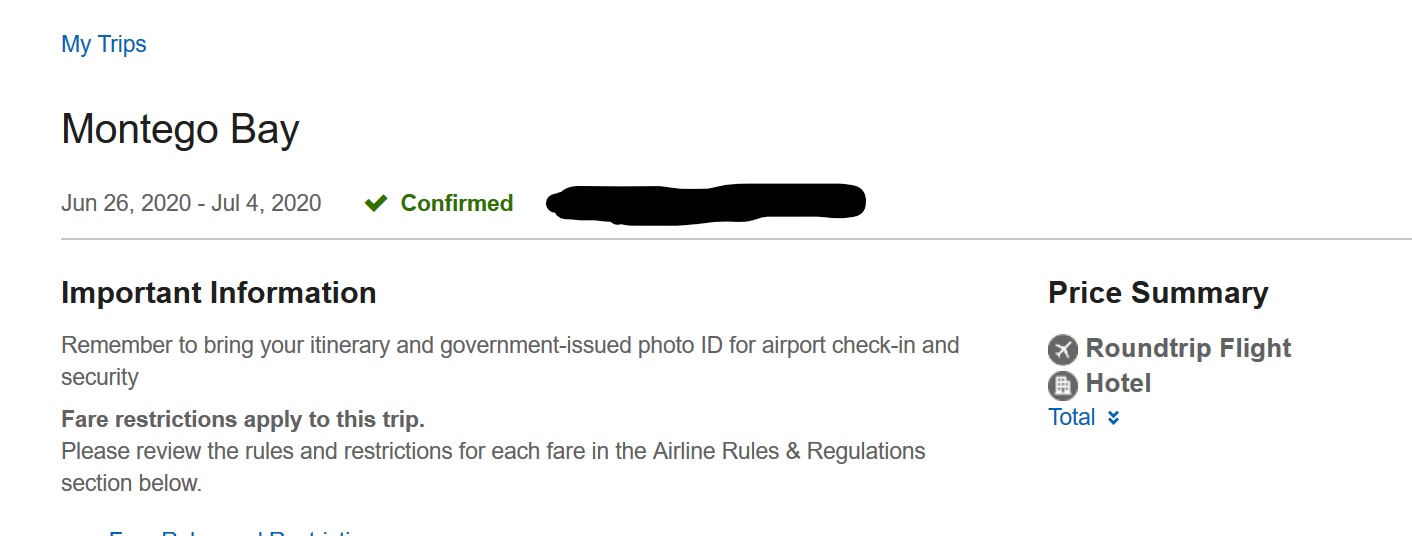Screen dimensions: 1412x536
Task: Click the Price Summary heading
Action: click(x=1158, y=293)
